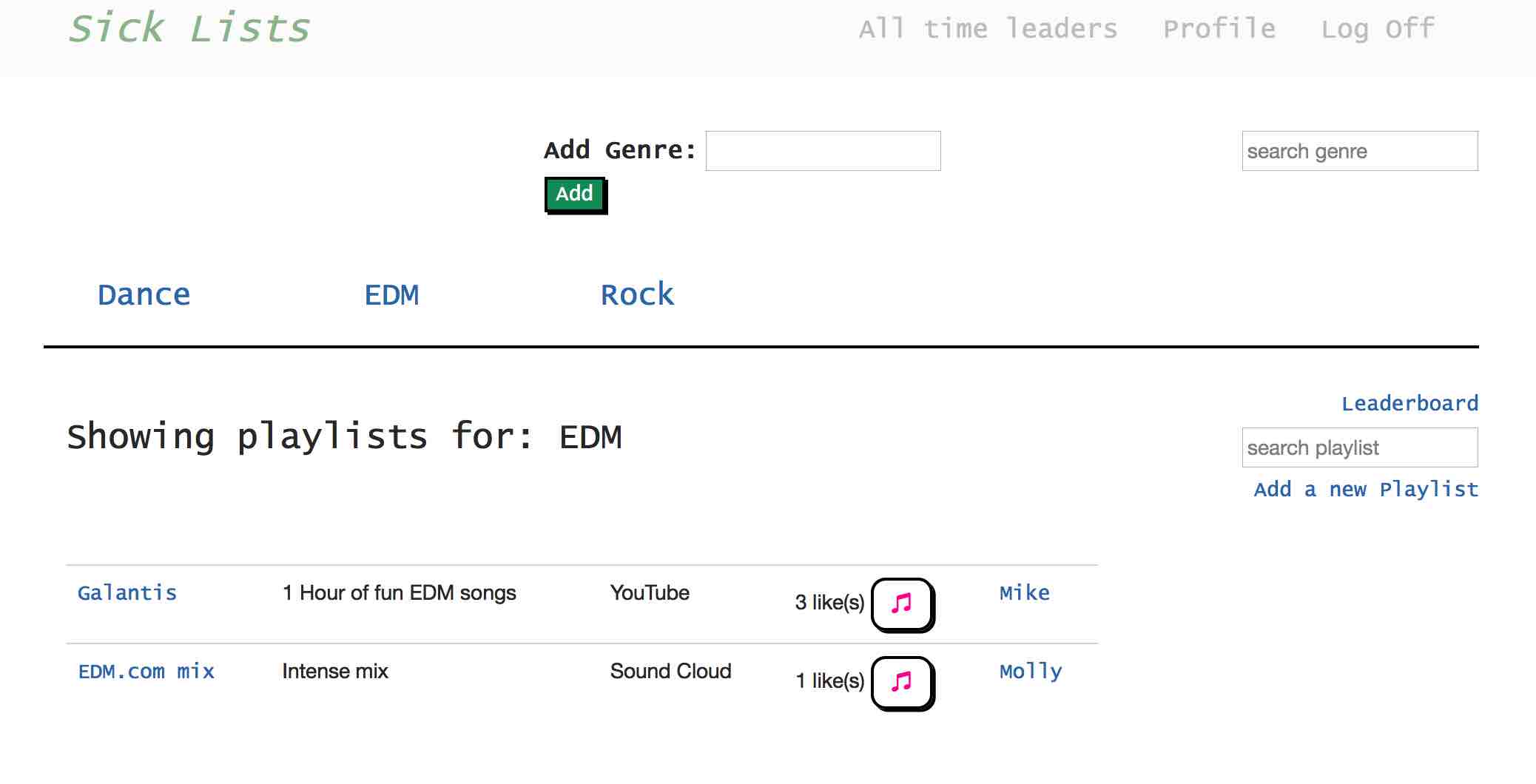Go to the Profile page
The image size is (1536, 784).
(x=1219, y=29)
